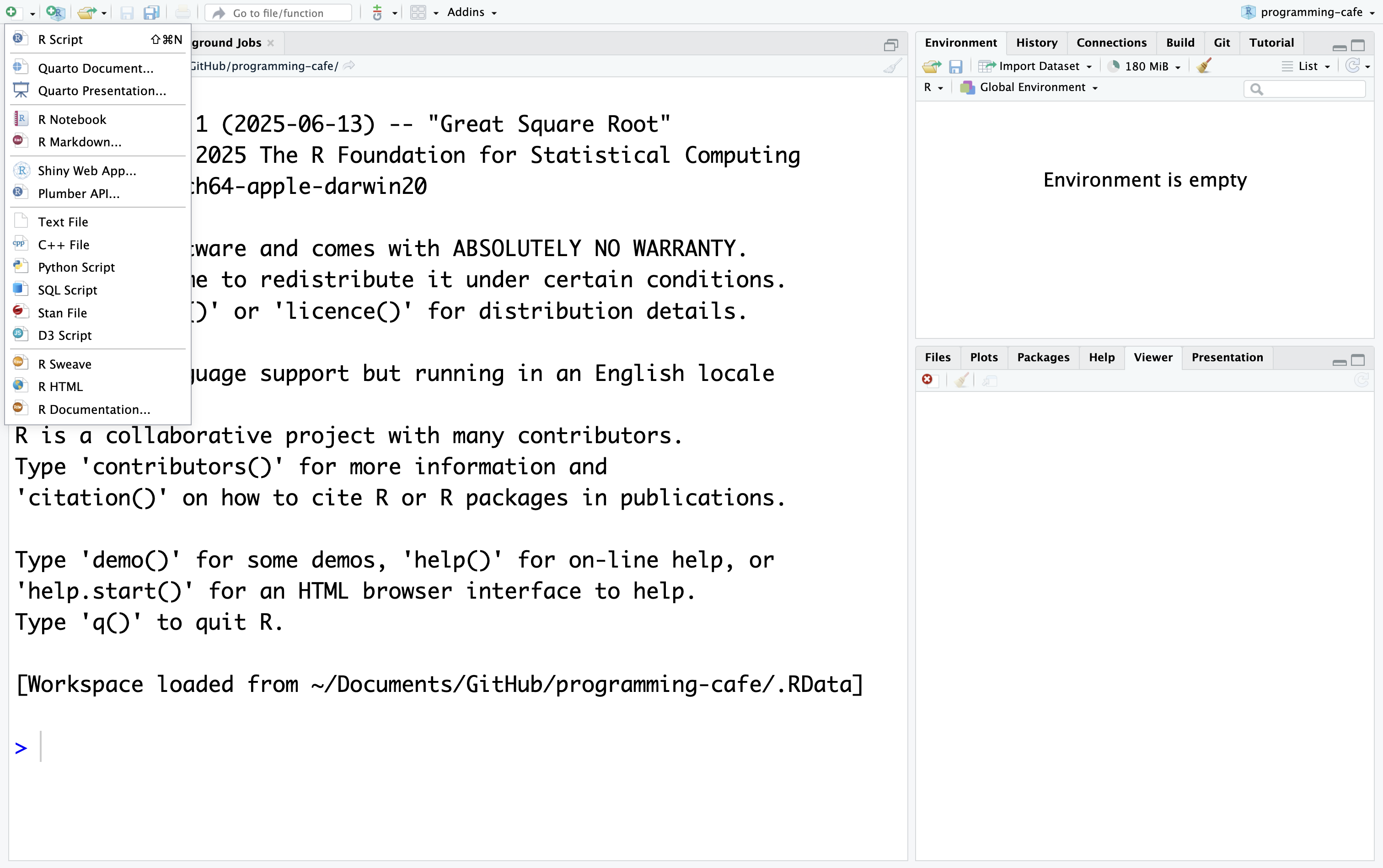Click the Save all documents icon
The height and width of the screenshot is (868, 1383).
point(151,13)
